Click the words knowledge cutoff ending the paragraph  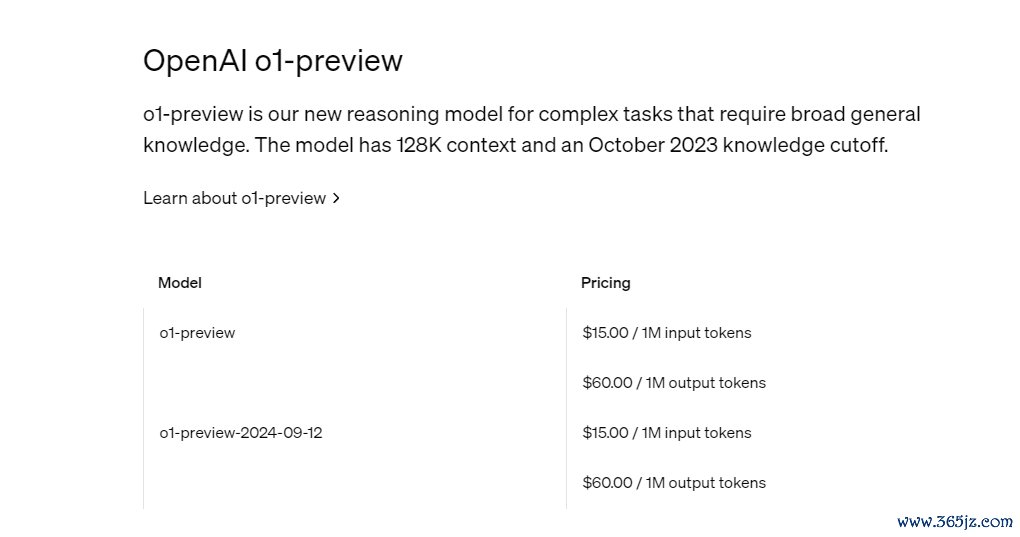805,144
